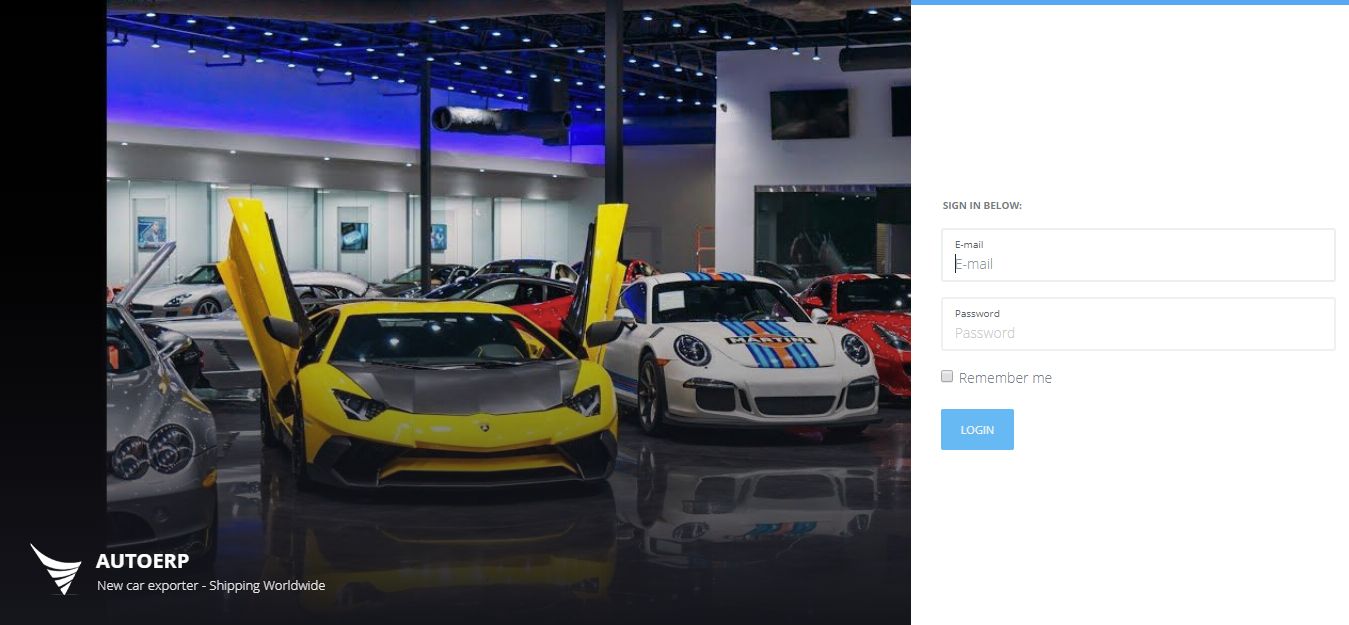The width and height of the screenshot is (1349, 625).
Task: Click the blue LOGIN button
Action: [x=977, y=429]
